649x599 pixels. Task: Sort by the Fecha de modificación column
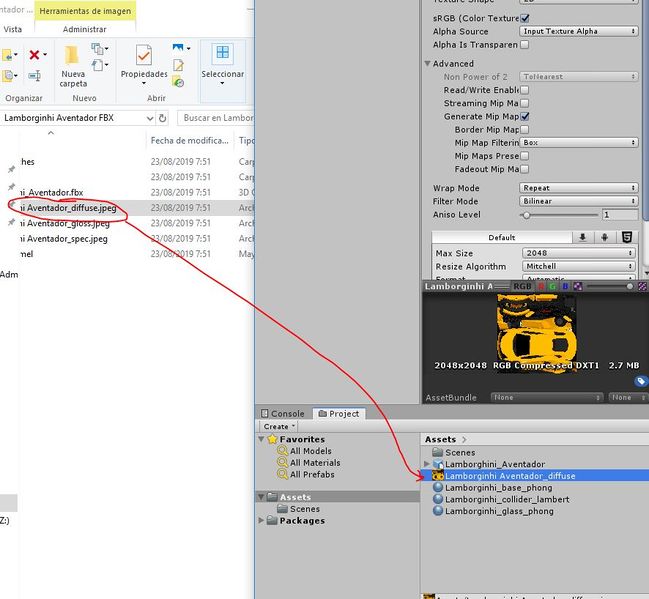[x=190, y=141]
